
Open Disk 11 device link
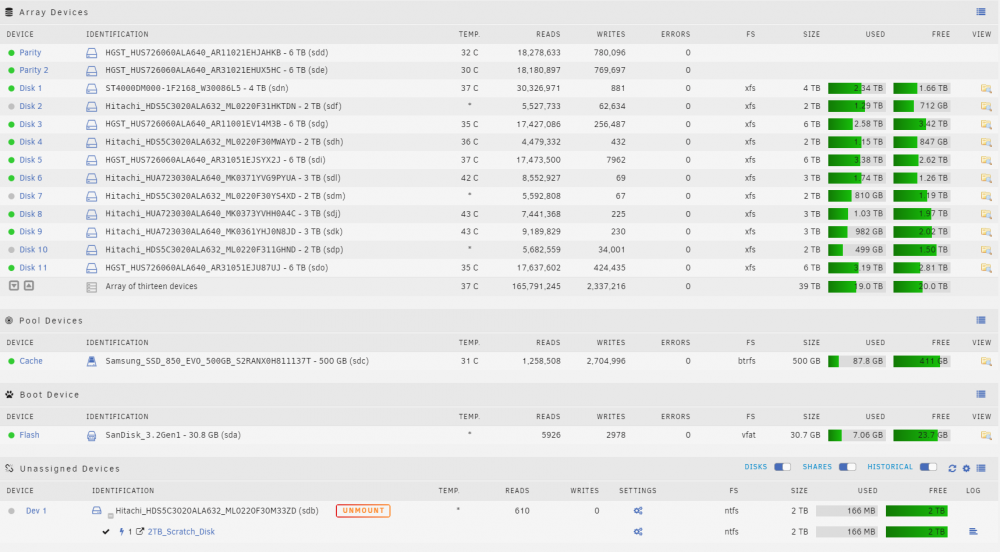[33, 268]
